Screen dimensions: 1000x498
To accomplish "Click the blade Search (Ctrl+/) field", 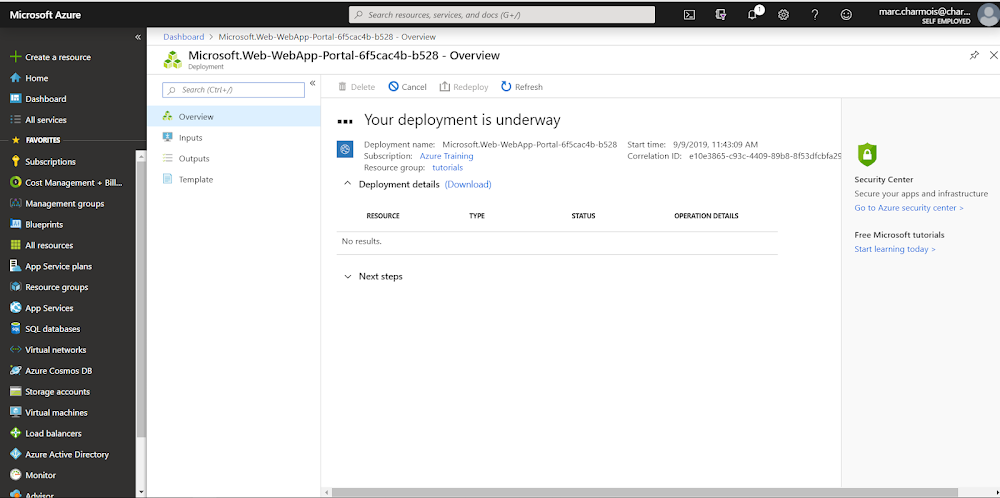I will (x=233, y=90).
